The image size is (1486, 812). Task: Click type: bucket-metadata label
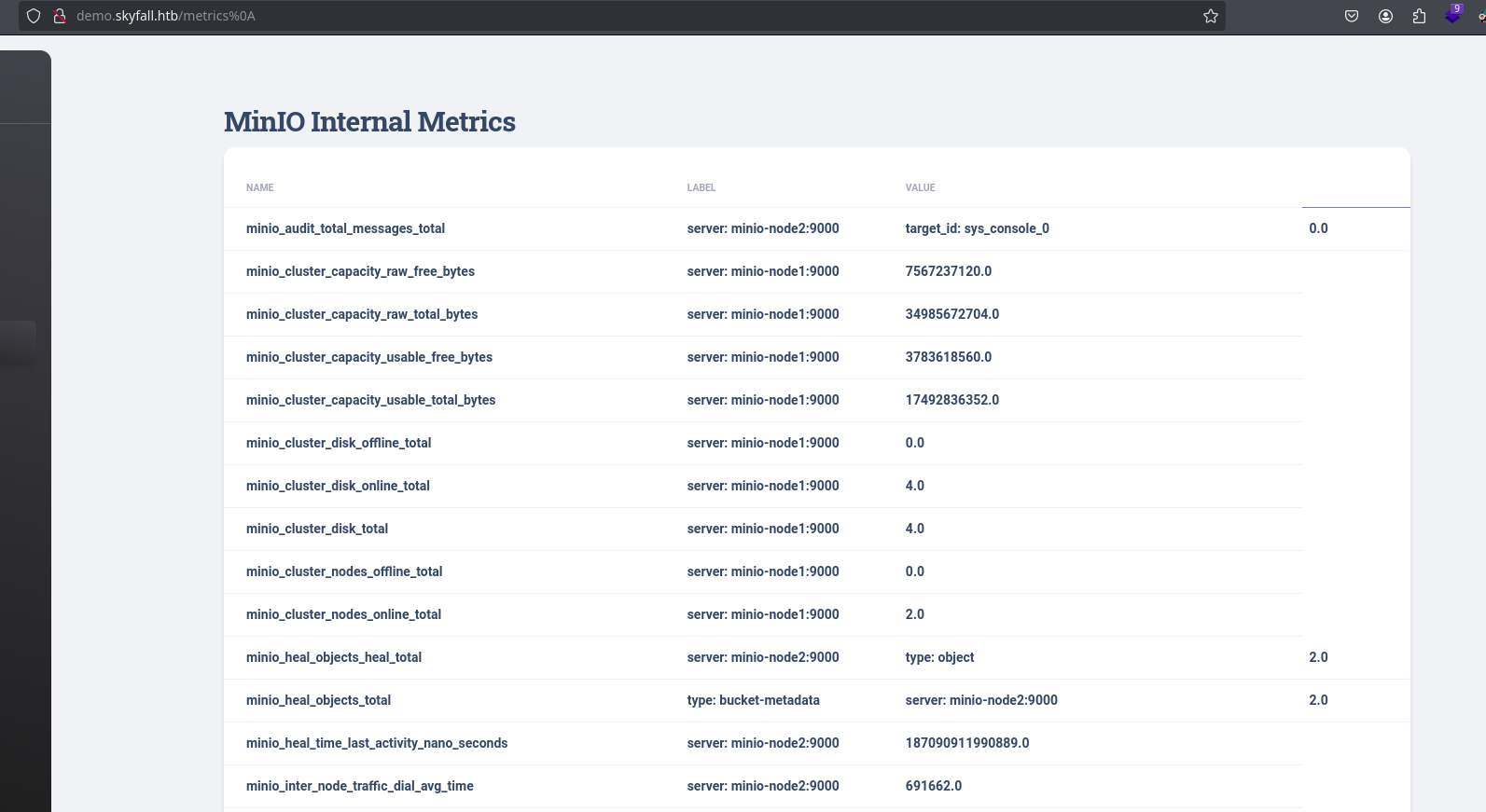[x=753, y=700]
